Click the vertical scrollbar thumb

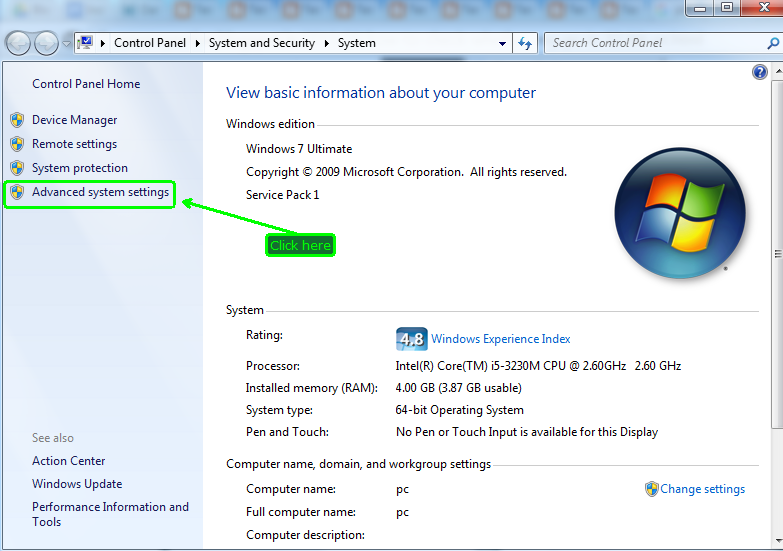pyautogui.click(x=778, y=254)
